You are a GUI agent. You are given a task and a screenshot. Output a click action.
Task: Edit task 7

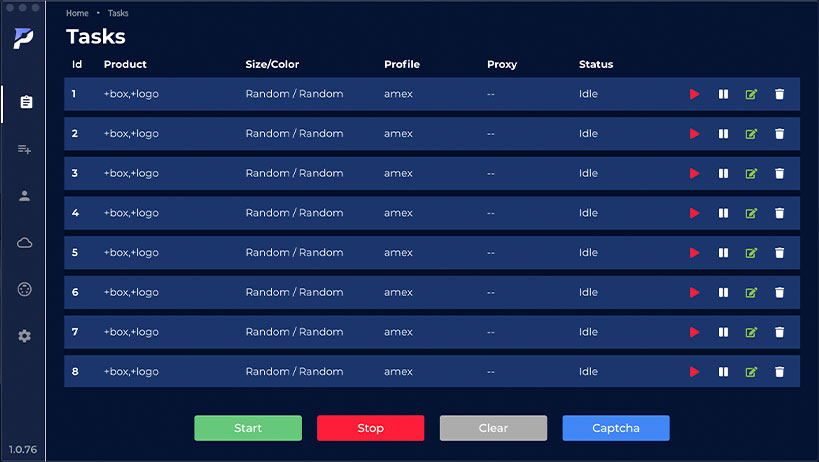coord(751,332)
